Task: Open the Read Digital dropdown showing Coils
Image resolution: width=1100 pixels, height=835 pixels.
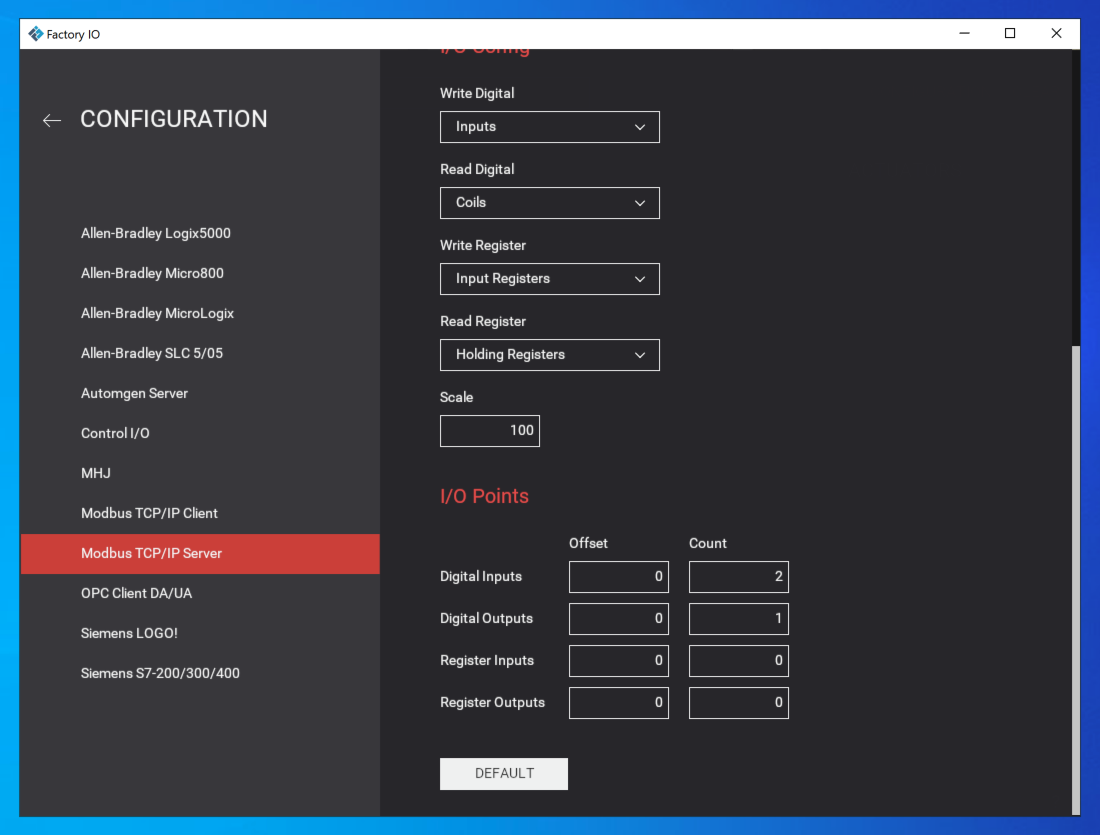Action: [549, 203]
